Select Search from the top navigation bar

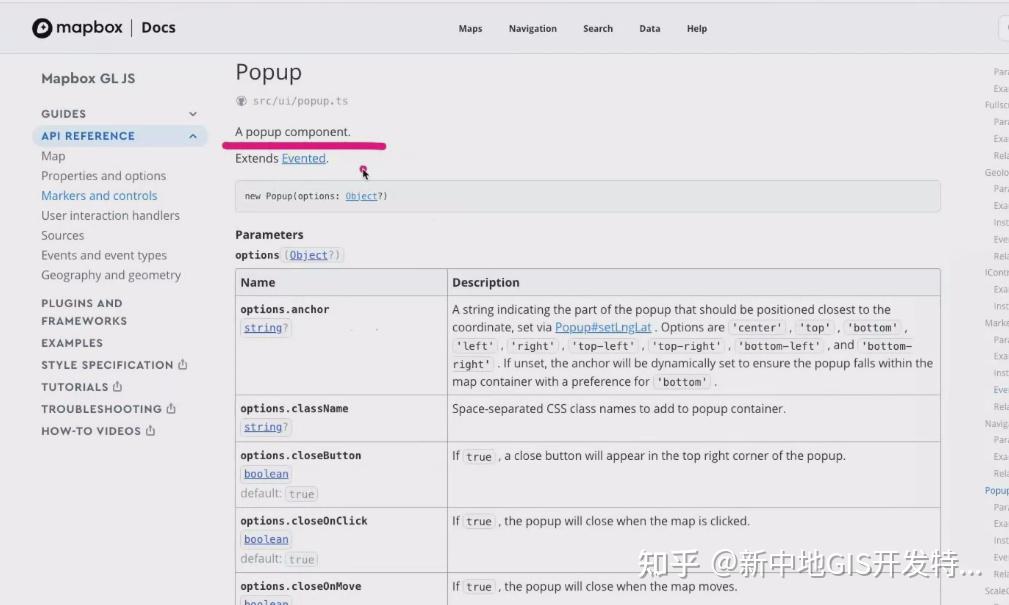(597, 28)
